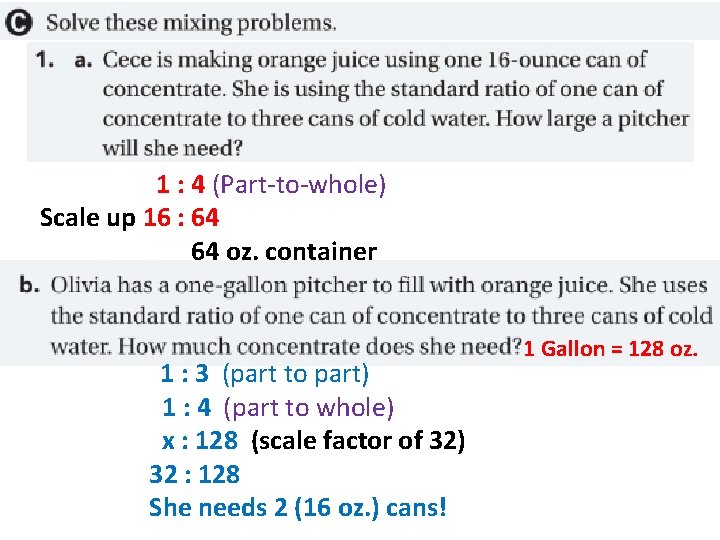Select the blue '1 : 3' ratio

(x=185, y=374)
